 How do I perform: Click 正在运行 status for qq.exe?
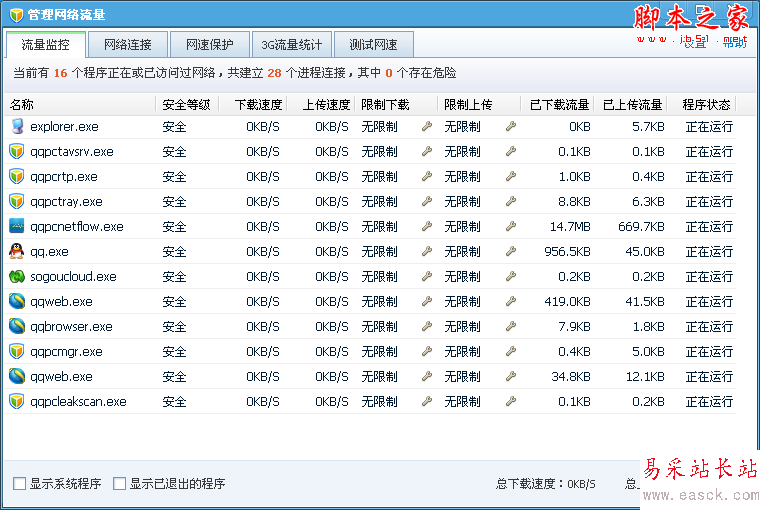[709, 252]
